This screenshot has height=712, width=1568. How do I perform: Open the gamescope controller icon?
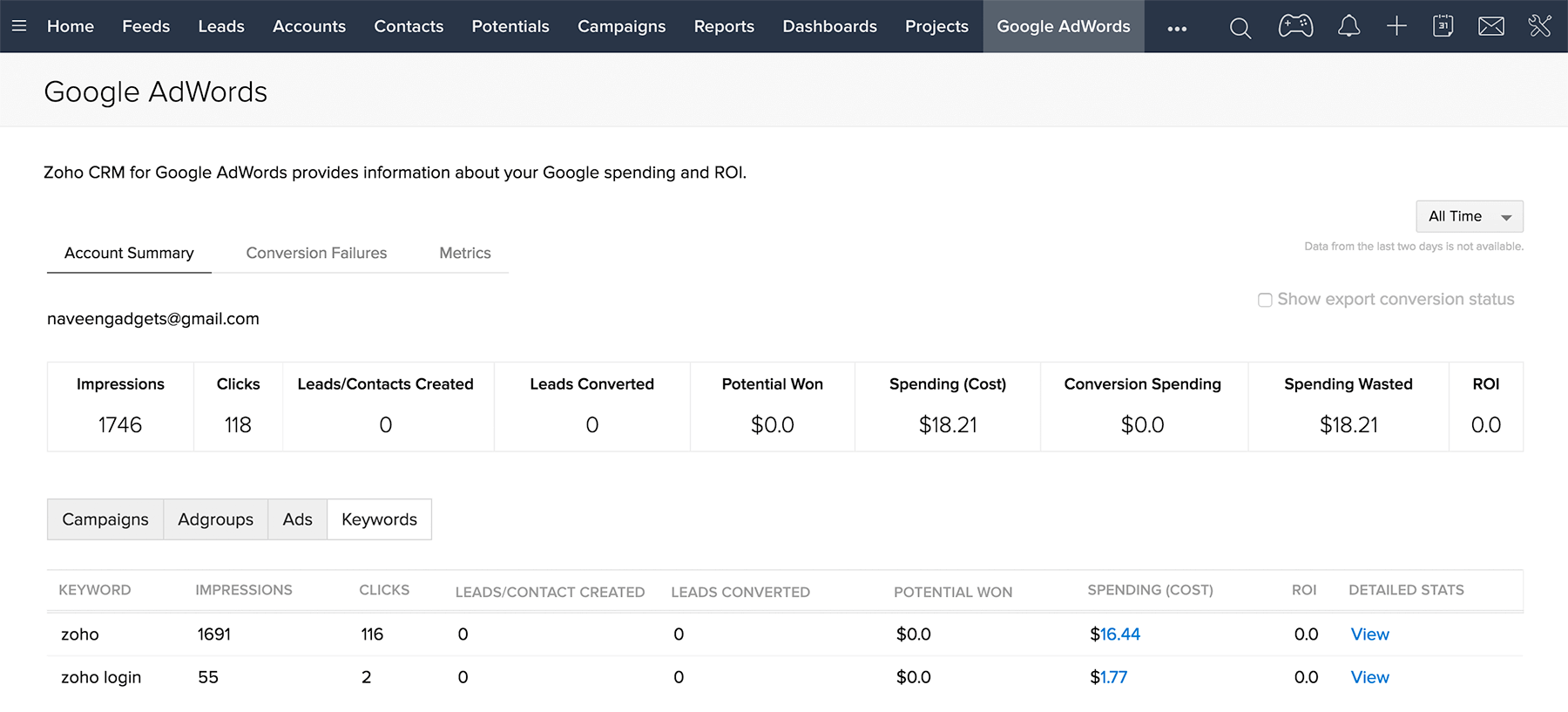1295,26
